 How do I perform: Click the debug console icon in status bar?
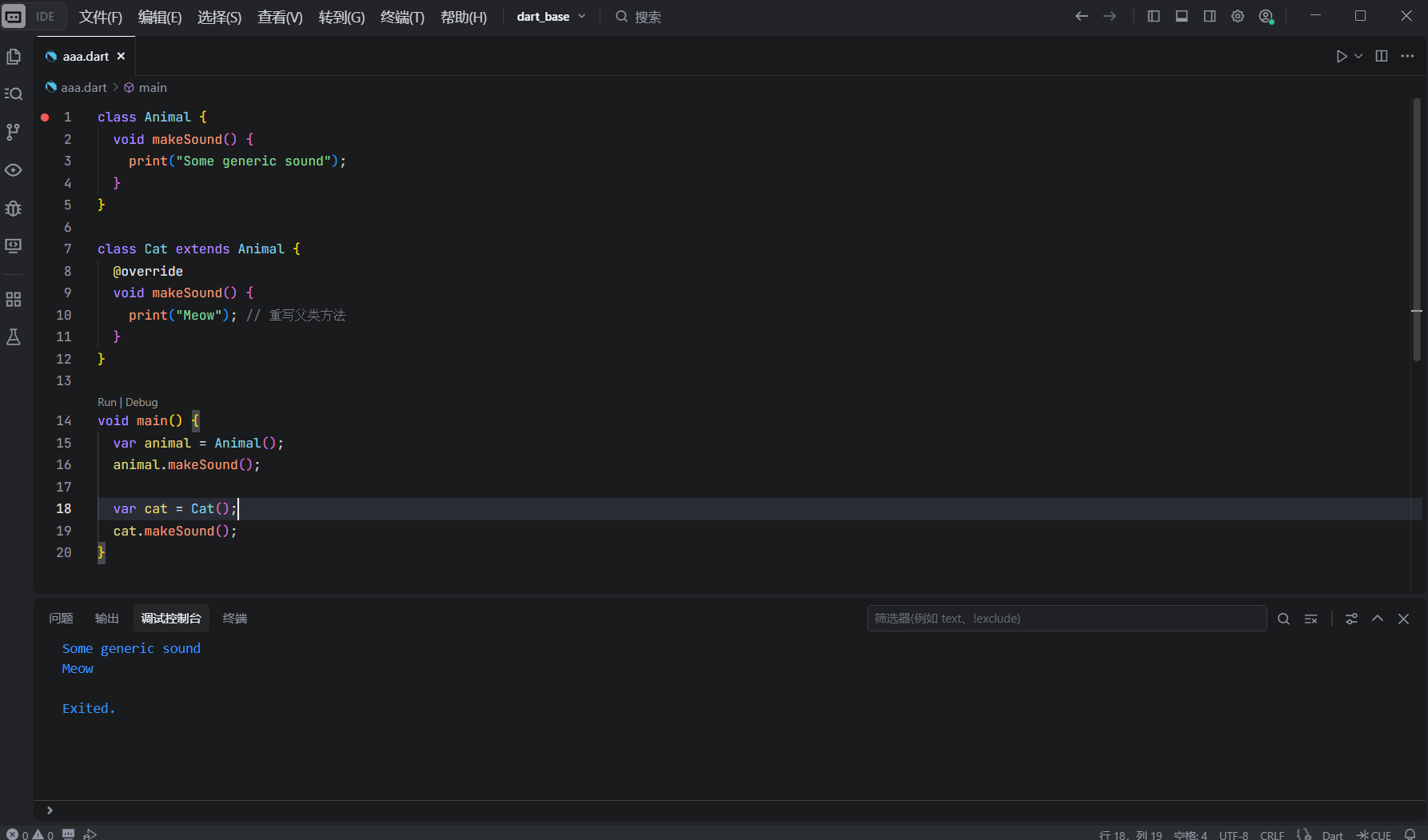pyautogui.click(x=69, y=834)
